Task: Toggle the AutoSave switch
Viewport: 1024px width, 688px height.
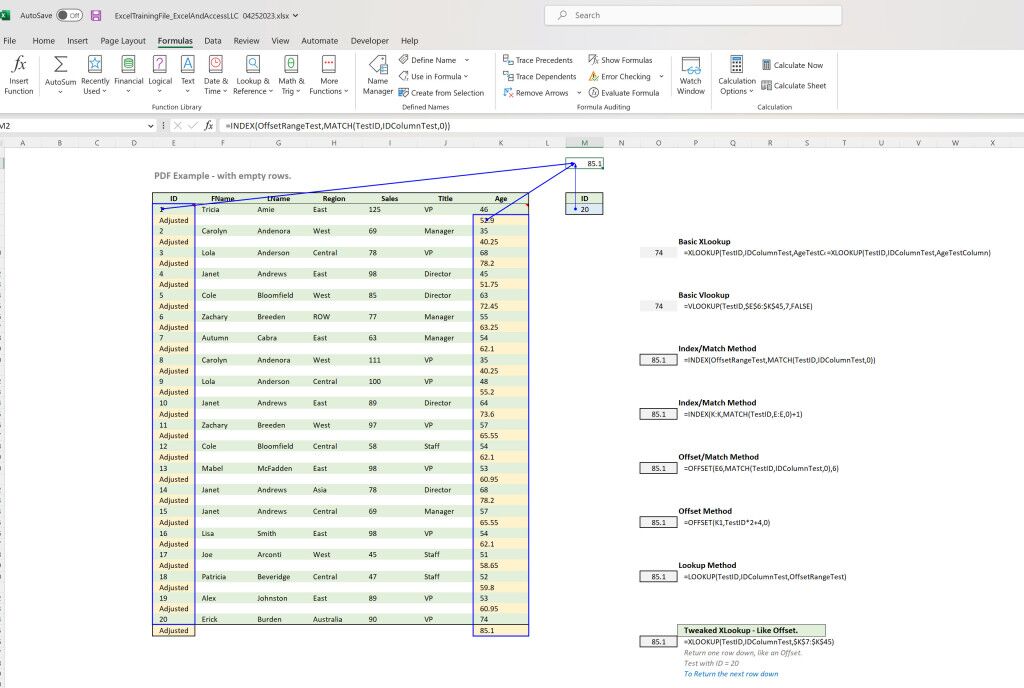Action: tap(69, 16)
